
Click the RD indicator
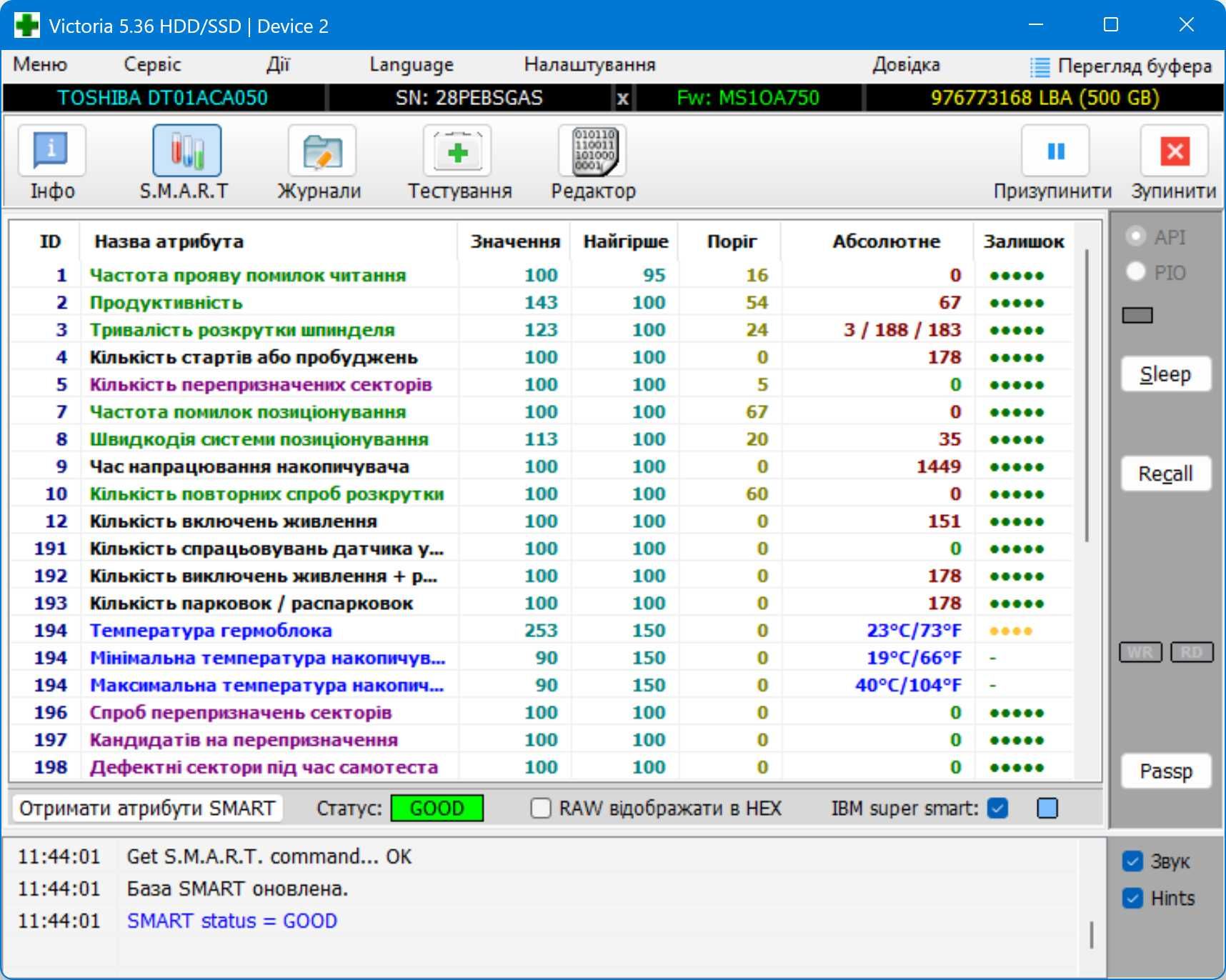click(1192, 652)
